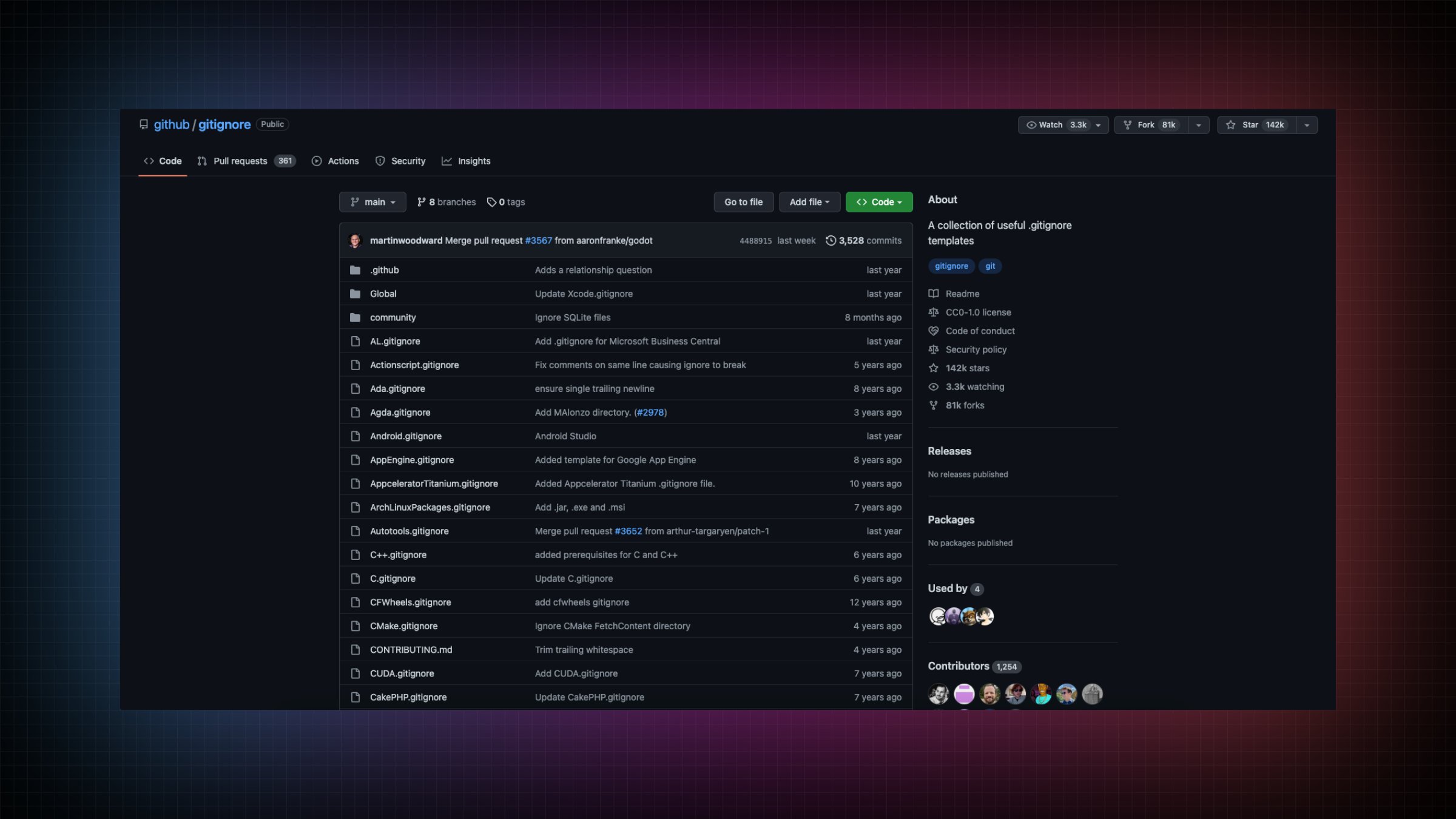This screenshot has width=1456, height=819.
Task: Click the Go to file button
Action: point(744,201)
